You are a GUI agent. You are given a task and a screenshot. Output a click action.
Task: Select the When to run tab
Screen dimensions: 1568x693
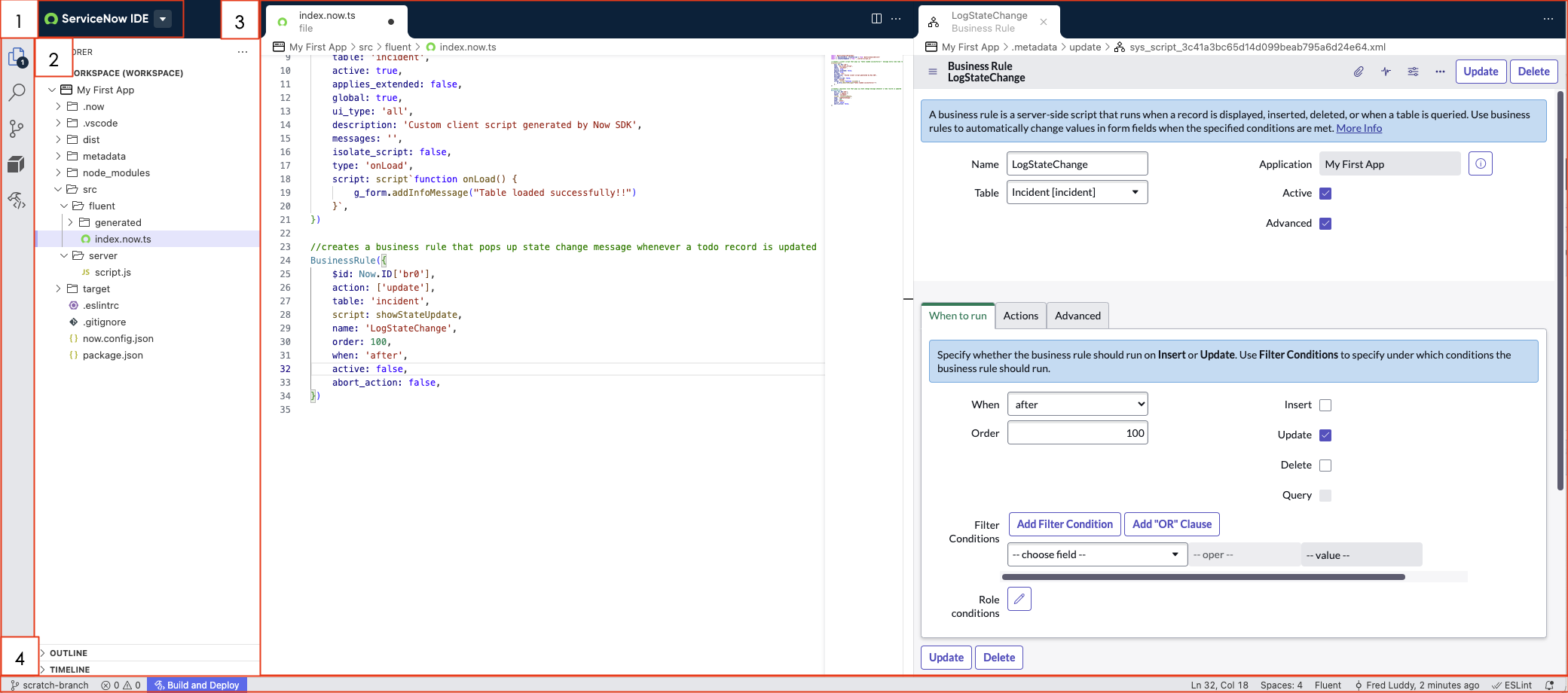[958, 316]
